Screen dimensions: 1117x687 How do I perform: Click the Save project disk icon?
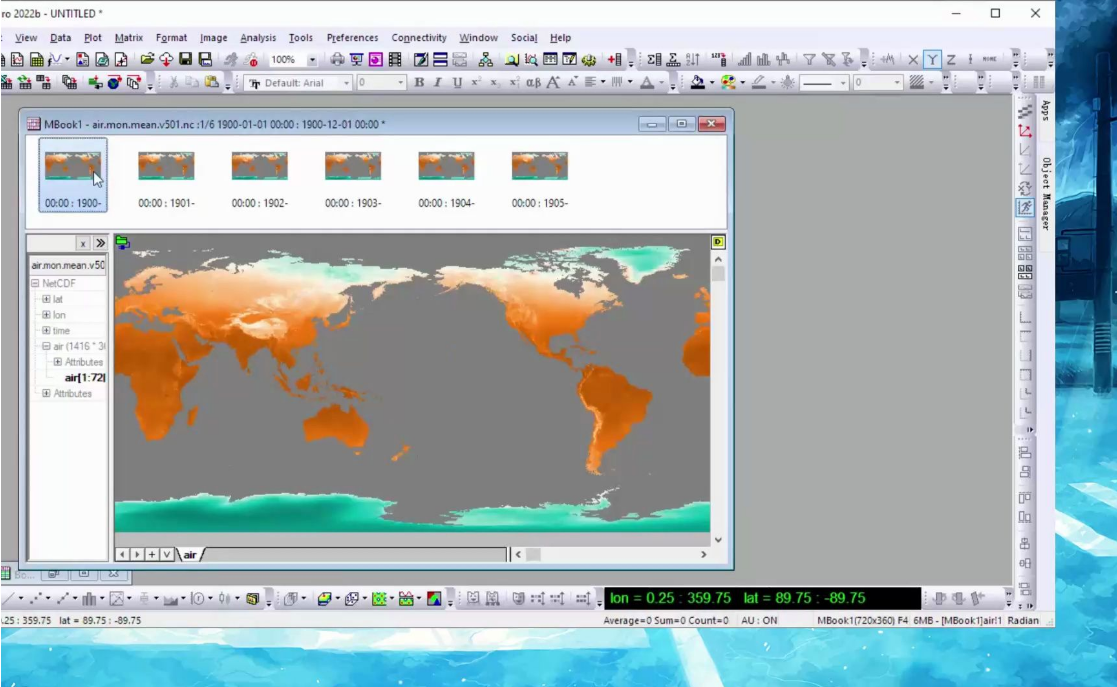(x=186, y=60)
